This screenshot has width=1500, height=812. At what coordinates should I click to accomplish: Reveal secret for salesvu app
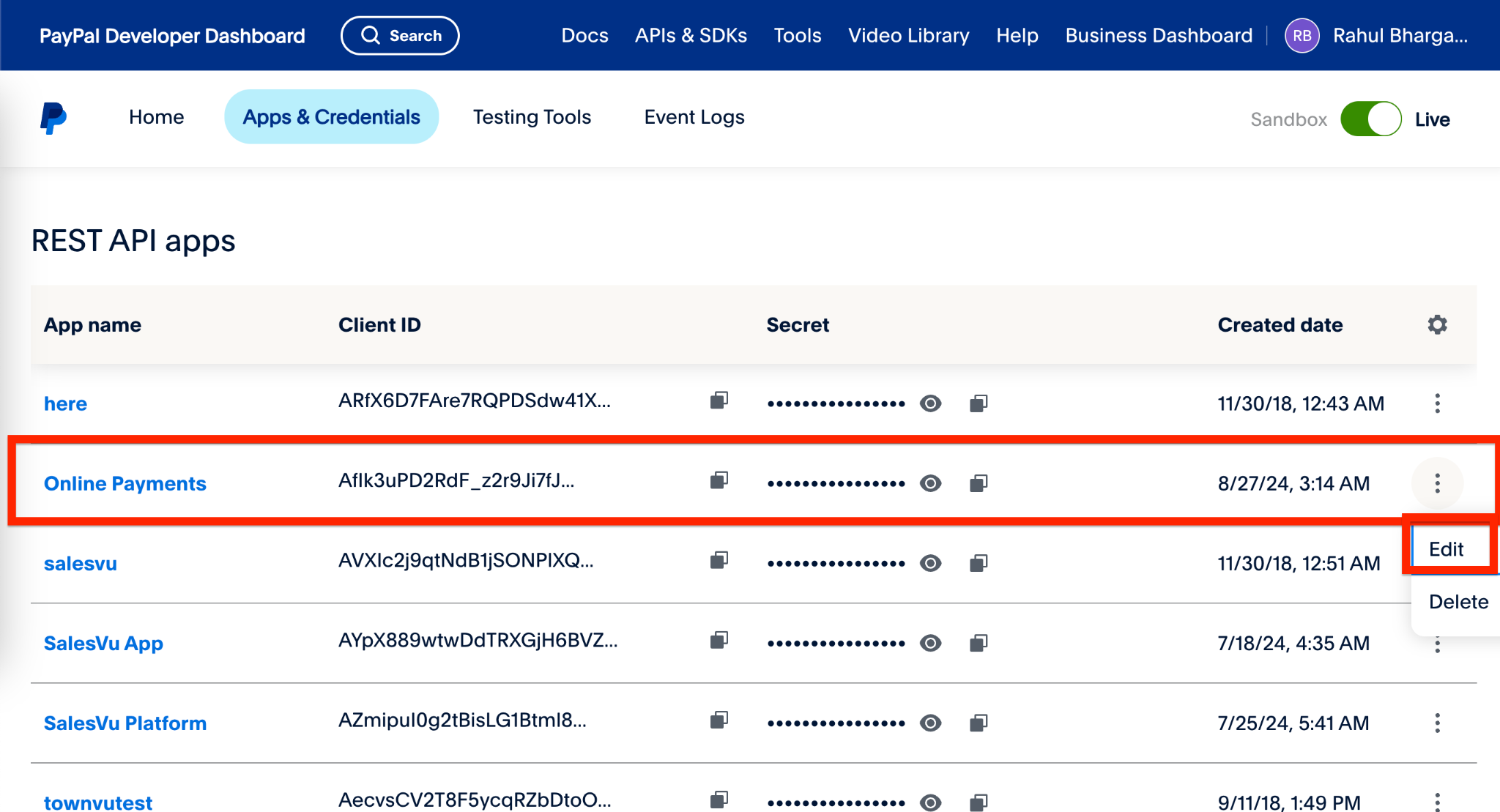tap(930, 563)
